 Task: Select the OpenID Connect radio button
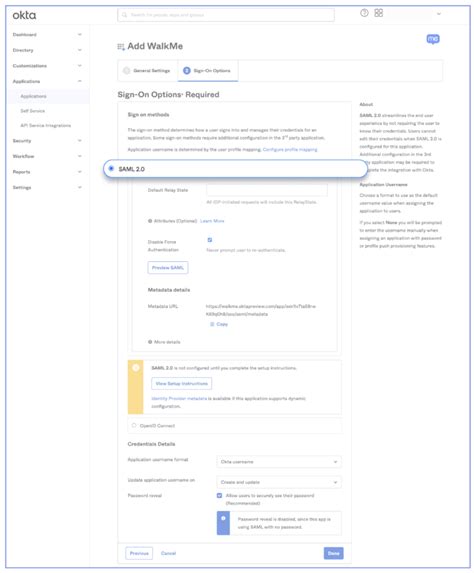click(x=134, y=425)
